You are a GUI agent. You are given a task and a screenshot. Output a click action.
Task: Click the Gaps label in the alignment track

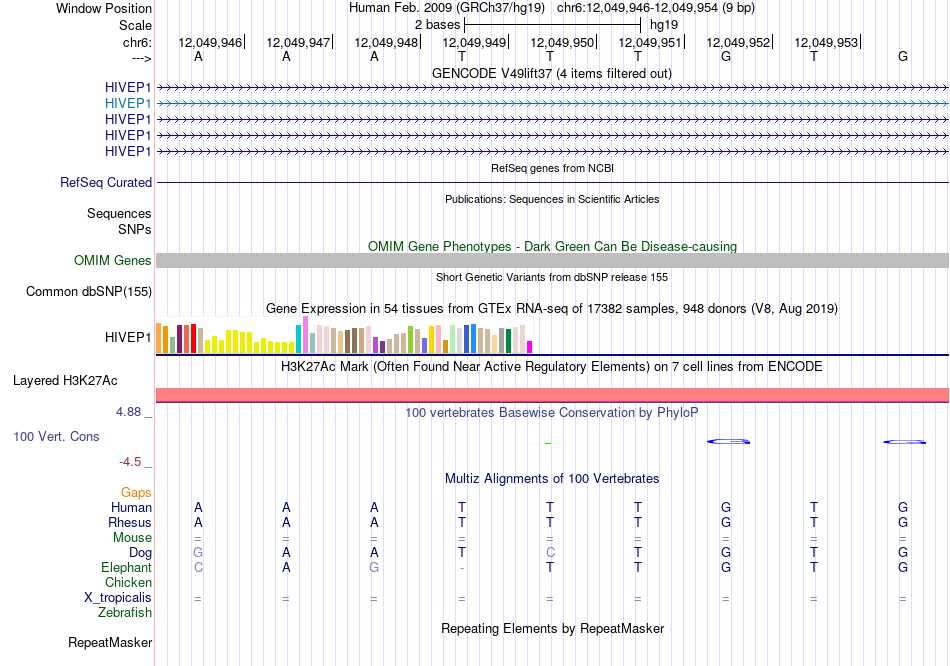tap(136, 493)
